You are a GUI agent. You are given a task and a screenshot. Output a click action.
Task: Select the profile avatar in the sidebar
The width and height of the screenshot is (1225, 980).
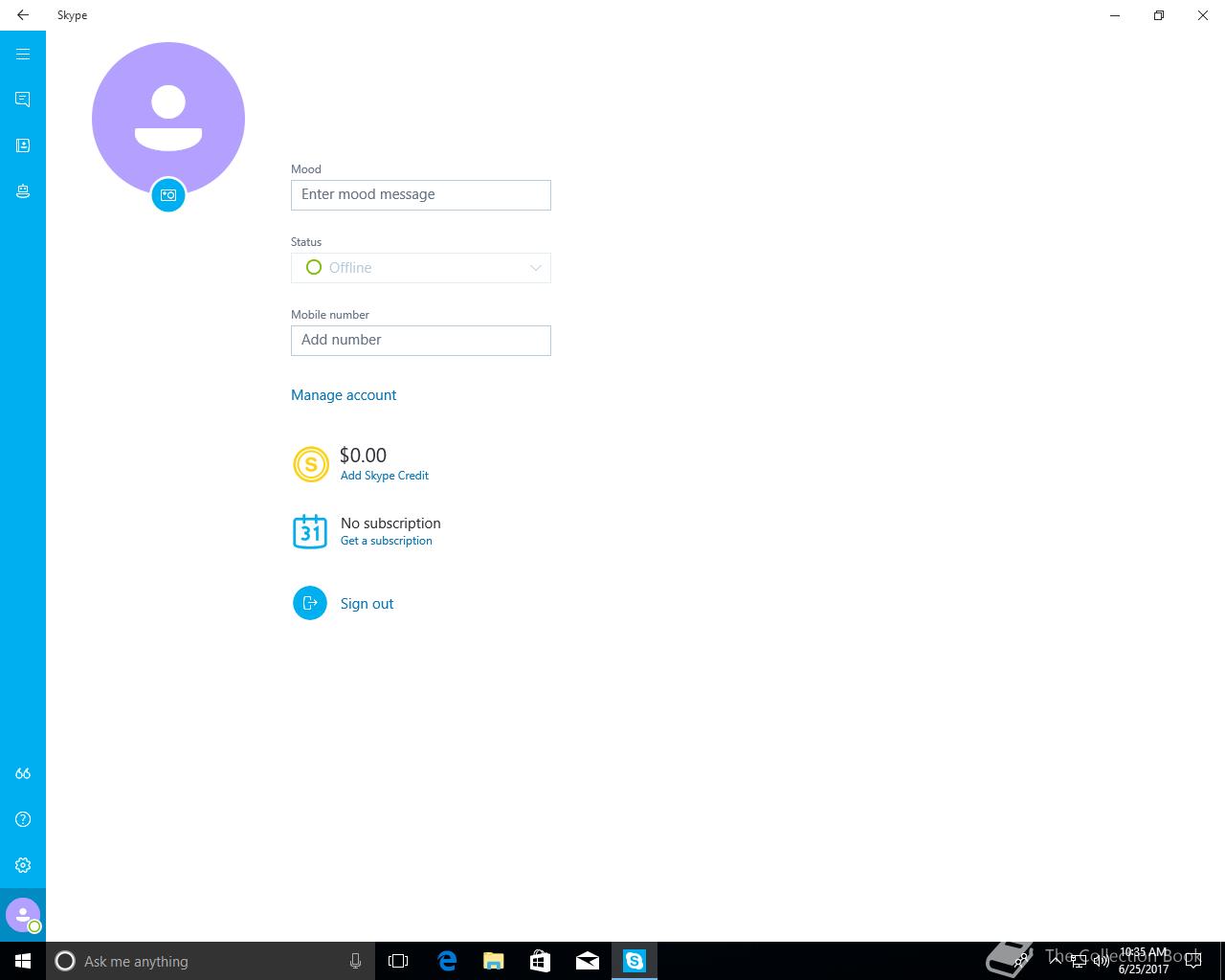pos(23,915)
